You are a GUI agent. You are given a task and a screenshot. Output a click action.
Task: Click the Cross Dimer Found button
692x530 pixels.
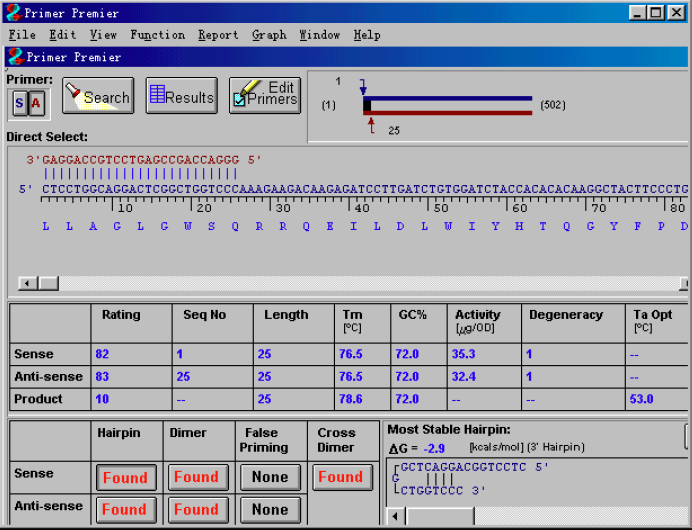coord(340,478)
